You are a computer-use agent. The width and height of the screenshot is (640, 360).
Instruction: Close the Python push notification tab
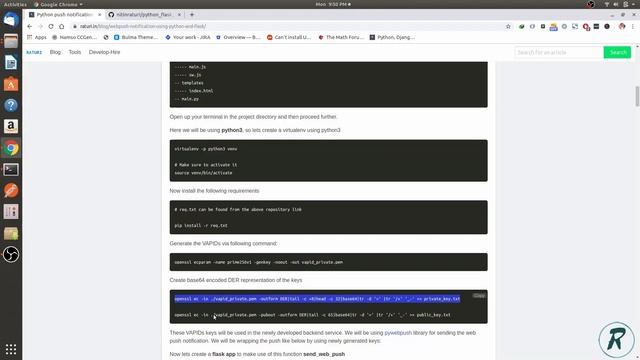click(x=100, y=15)
